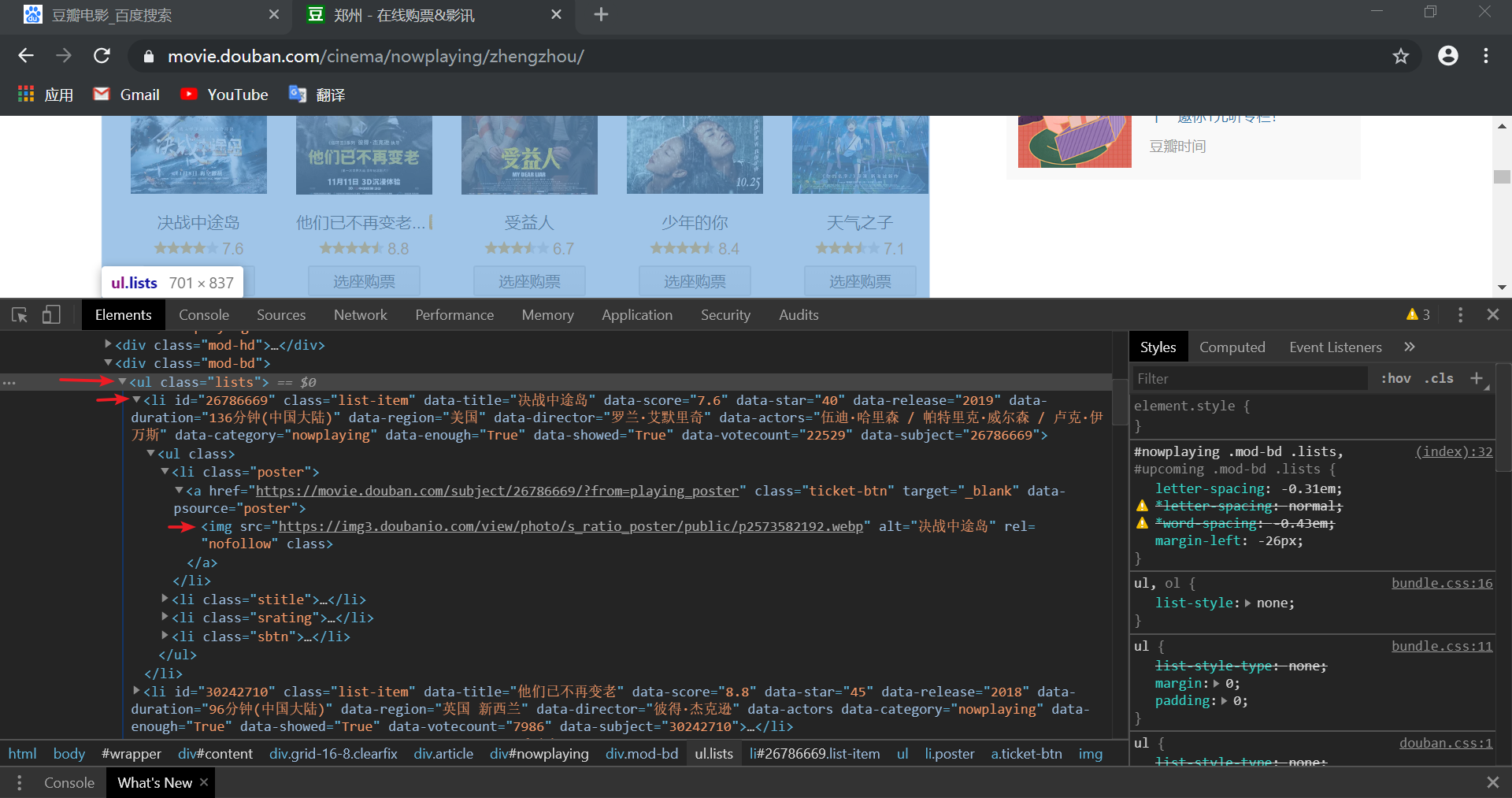Expand the li class="srating" node
The height and width of the screenshot is (798, 1512).
[165, 617]
